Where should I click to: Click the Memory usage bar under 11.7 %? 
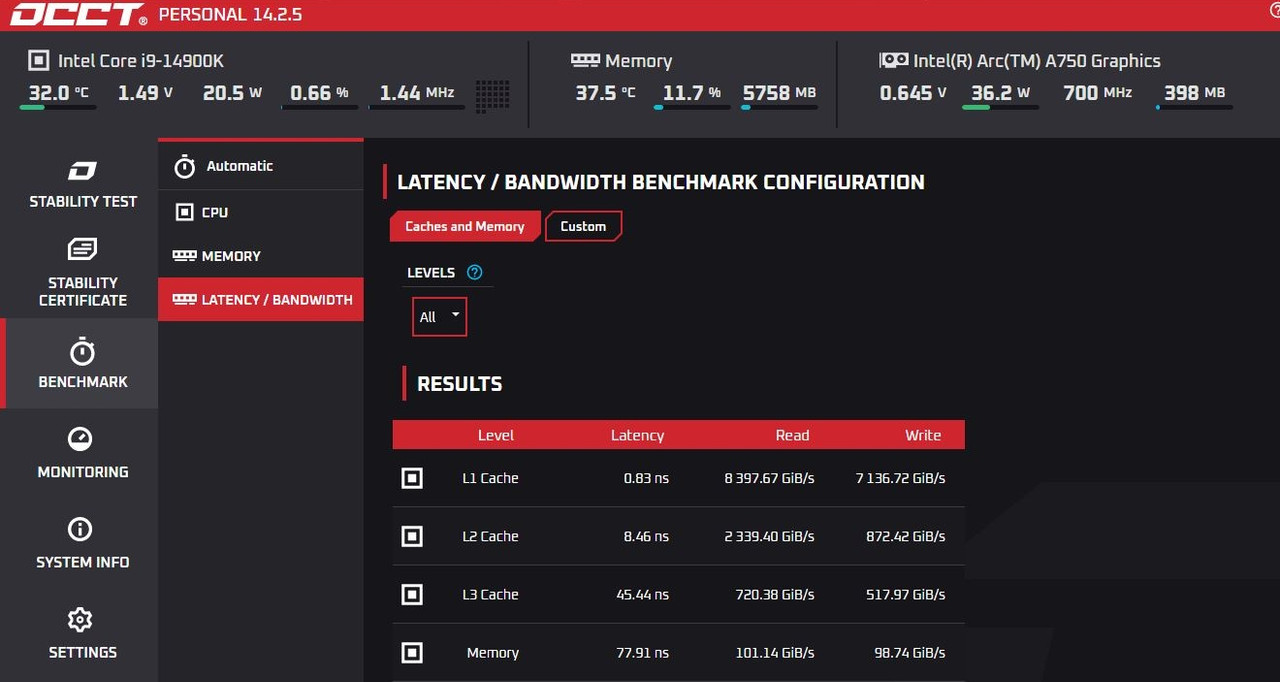point(692,107)
